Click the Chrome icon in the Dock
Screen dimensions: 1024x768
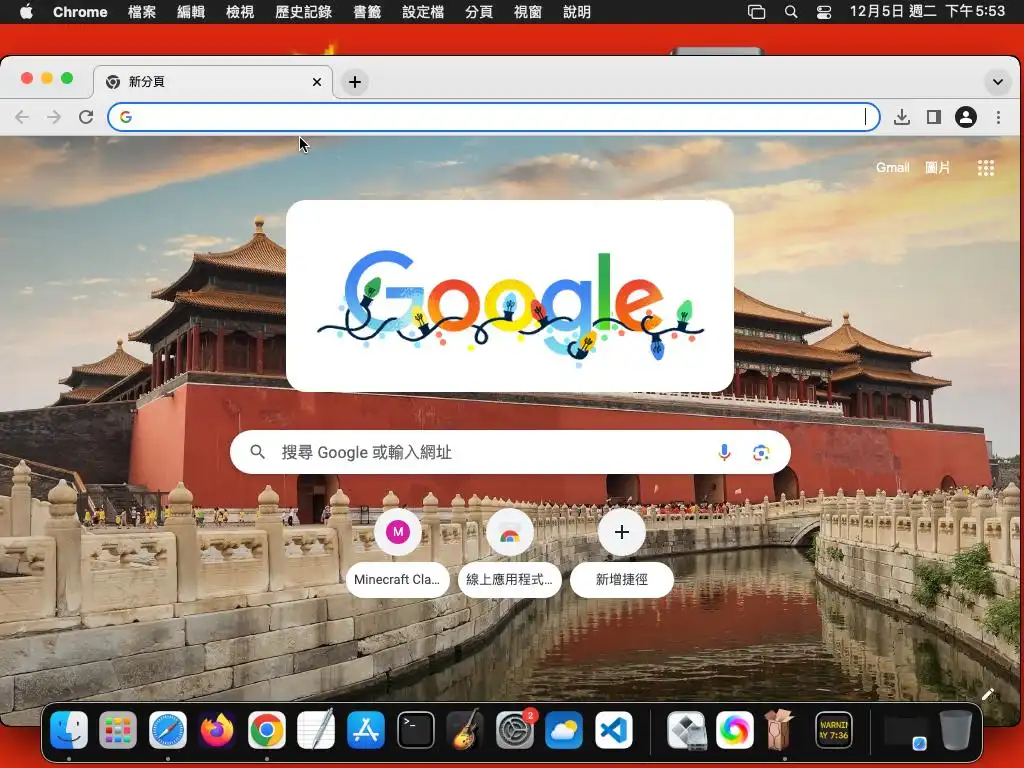tap(266, 729)
